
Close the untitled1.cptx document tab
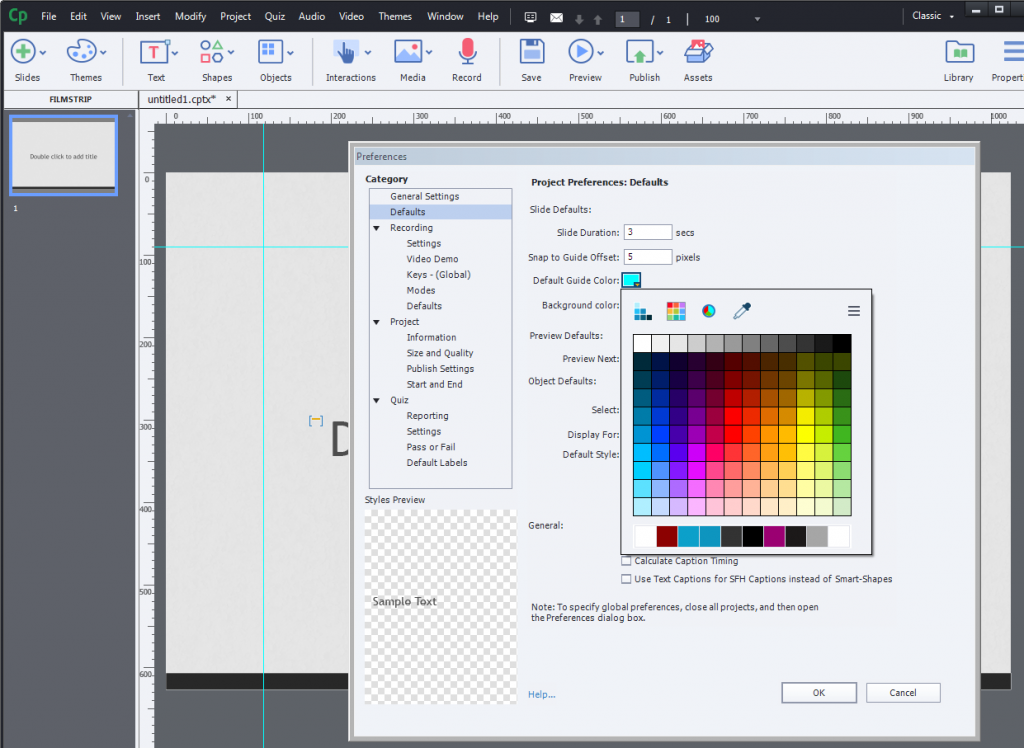pyautogui.click(x=229, y=99)
